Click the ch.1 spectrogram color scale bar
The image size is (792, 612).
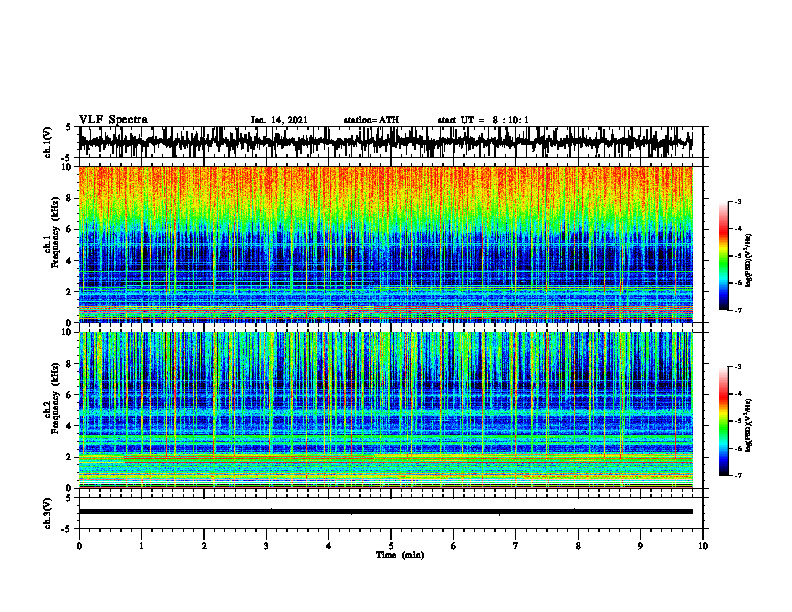click(724, 256)
